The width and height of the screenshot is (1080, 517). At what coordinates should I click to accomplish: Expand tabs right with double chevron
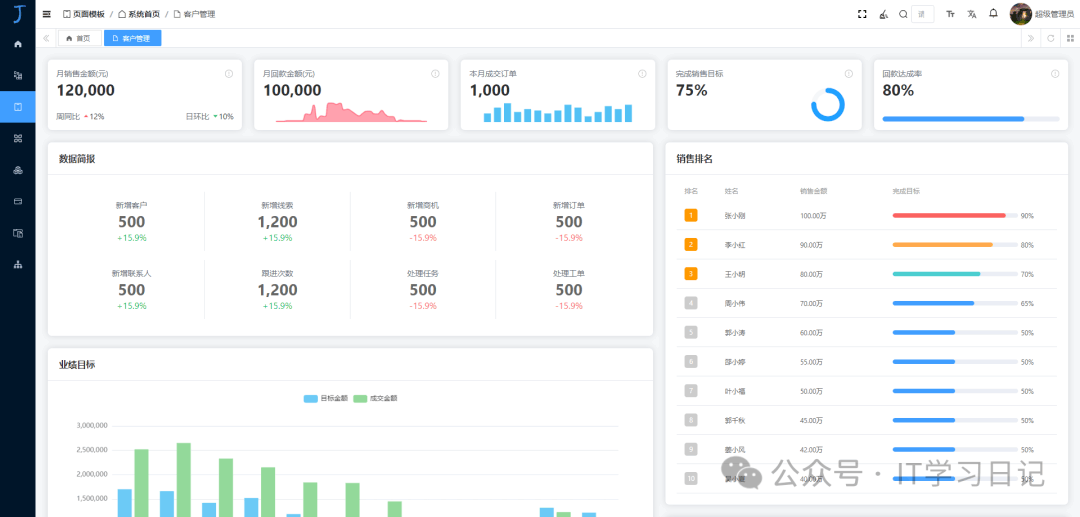click(1030, 39)
